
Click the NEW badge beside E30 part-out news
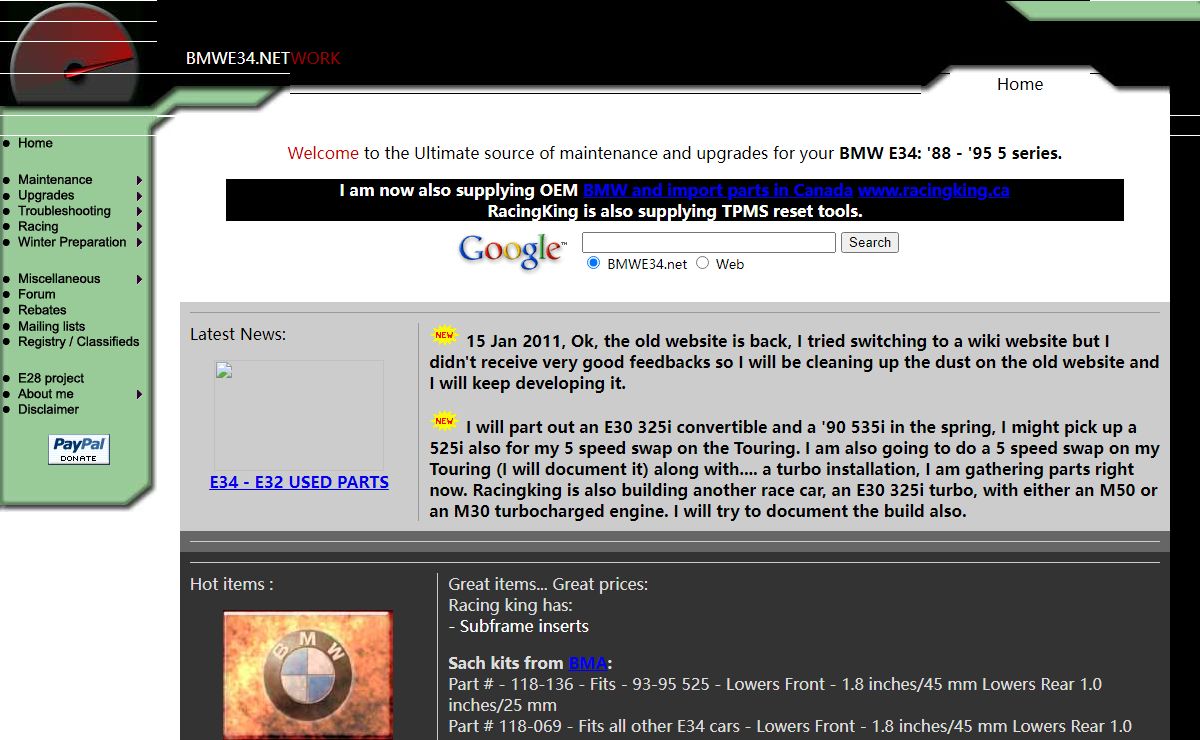(444, 421)
